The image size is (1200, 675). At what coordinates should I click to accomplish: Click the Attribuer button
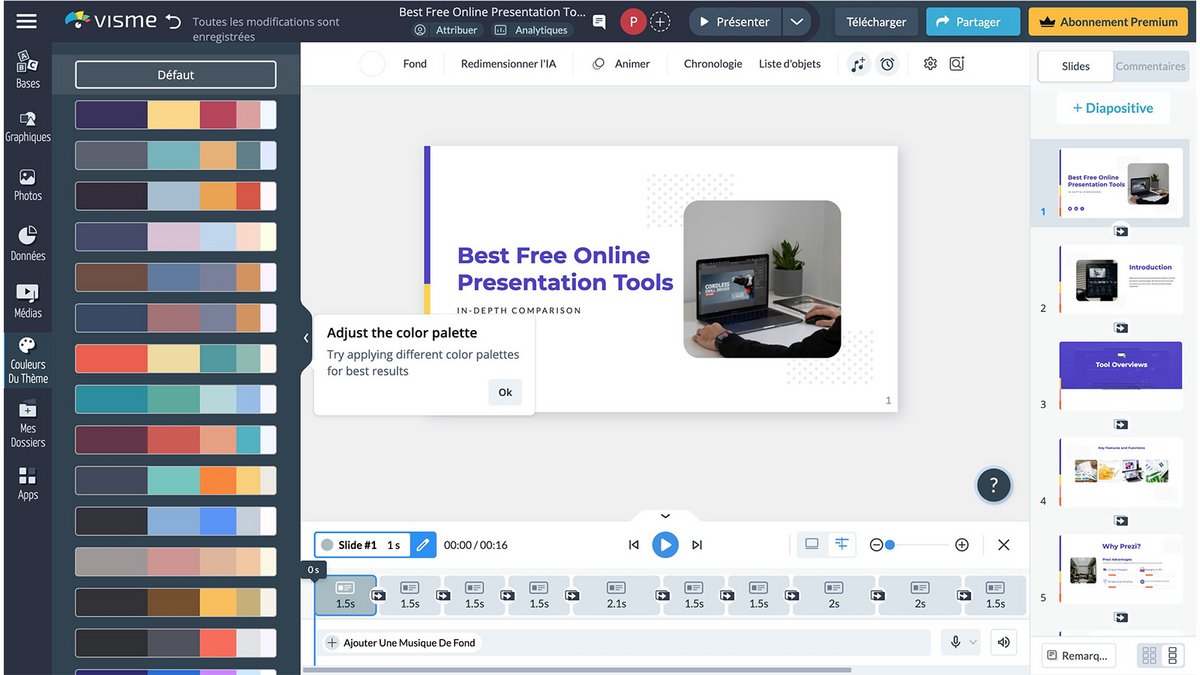(446, 30)
